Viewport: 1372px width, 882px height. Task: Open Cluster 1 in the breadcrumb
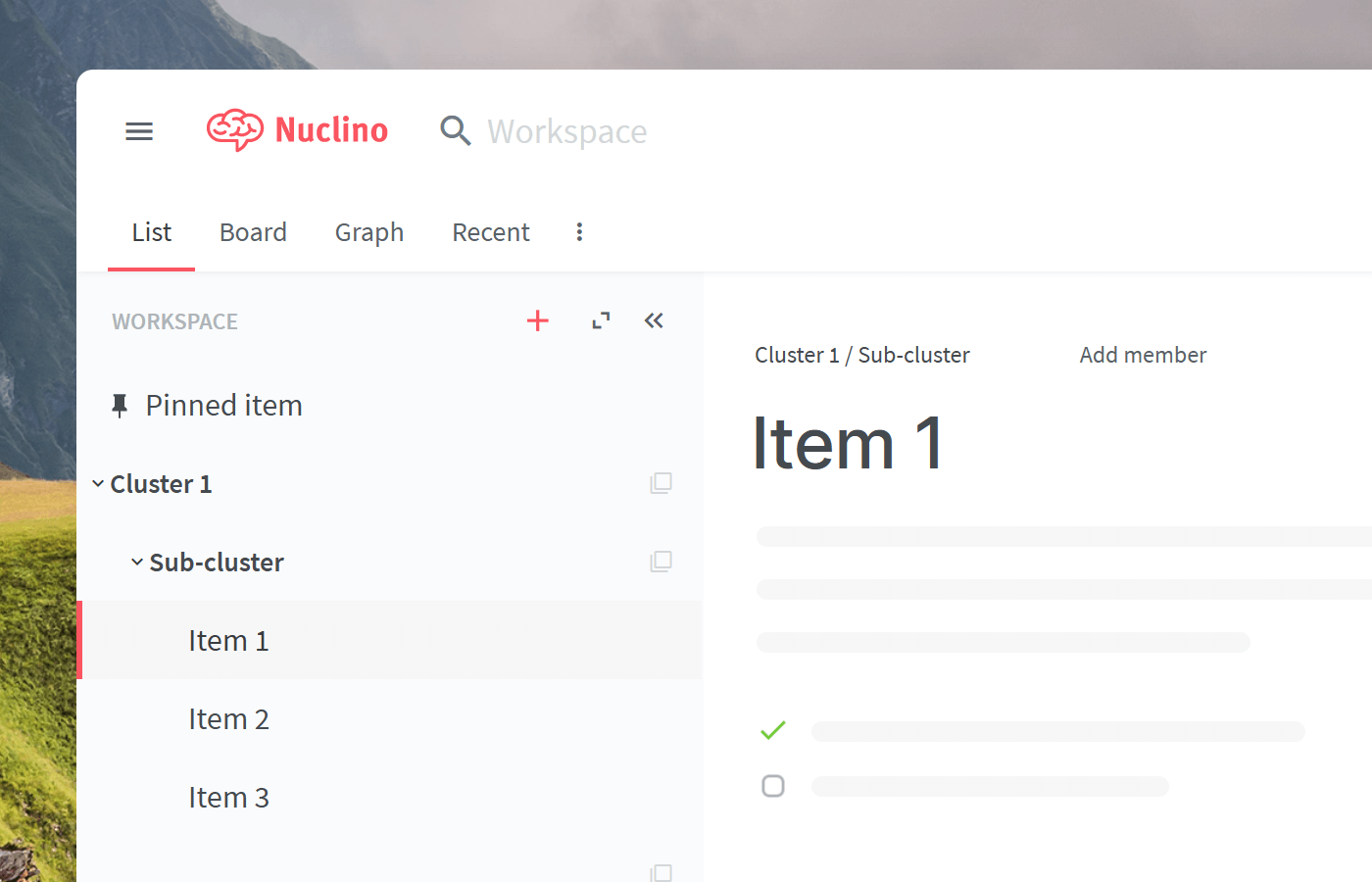796,355
